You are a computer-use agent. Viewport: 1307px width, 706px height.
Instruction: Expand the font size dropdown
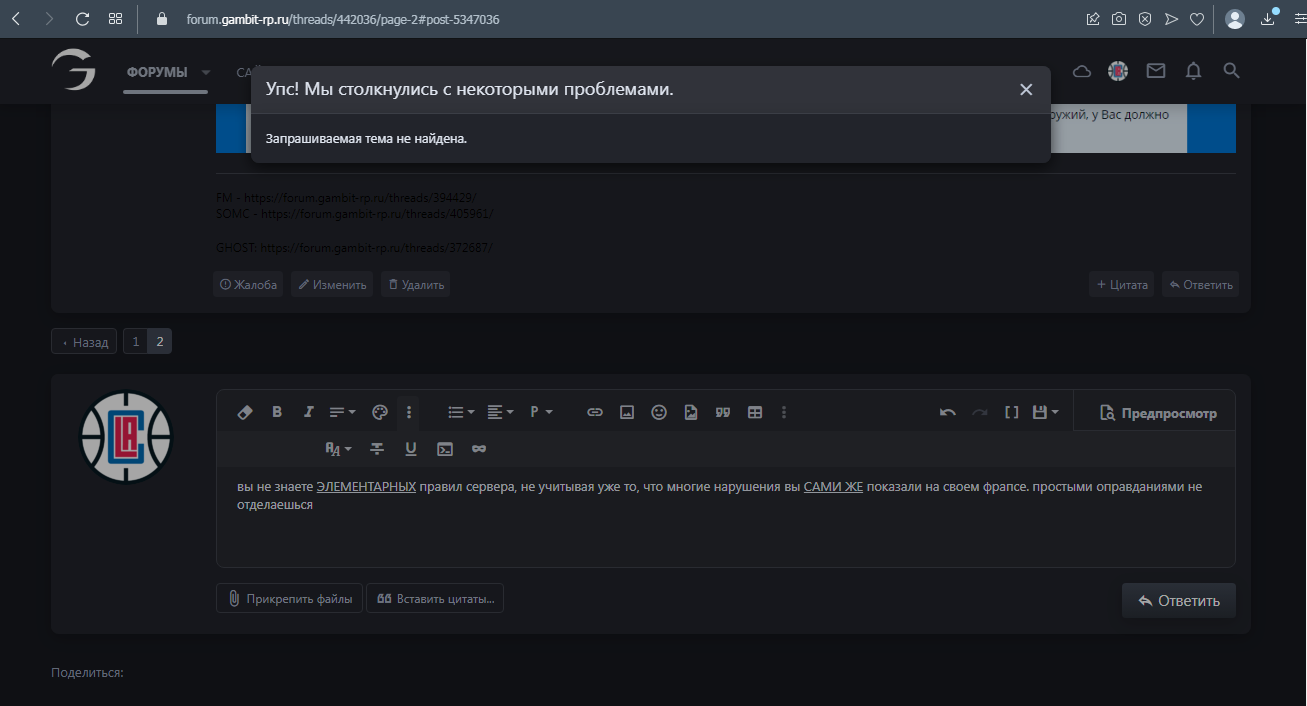click(339, 449)
